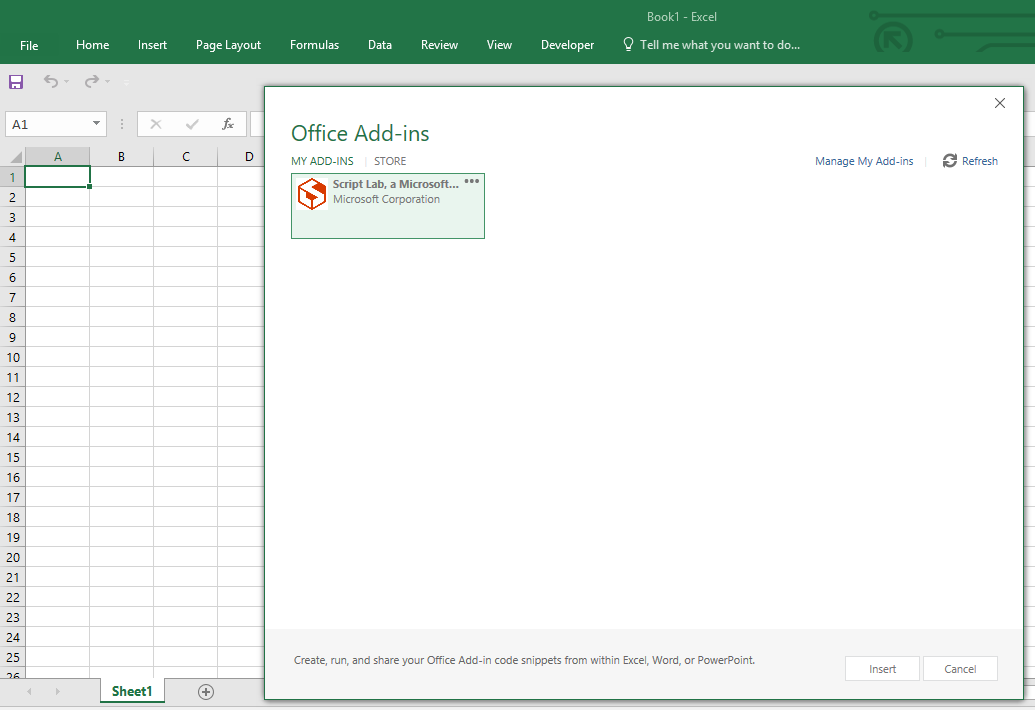The image size is (1035, 710).
Task: Select the Script Lab add-in icon
Action: click(311, 193)
